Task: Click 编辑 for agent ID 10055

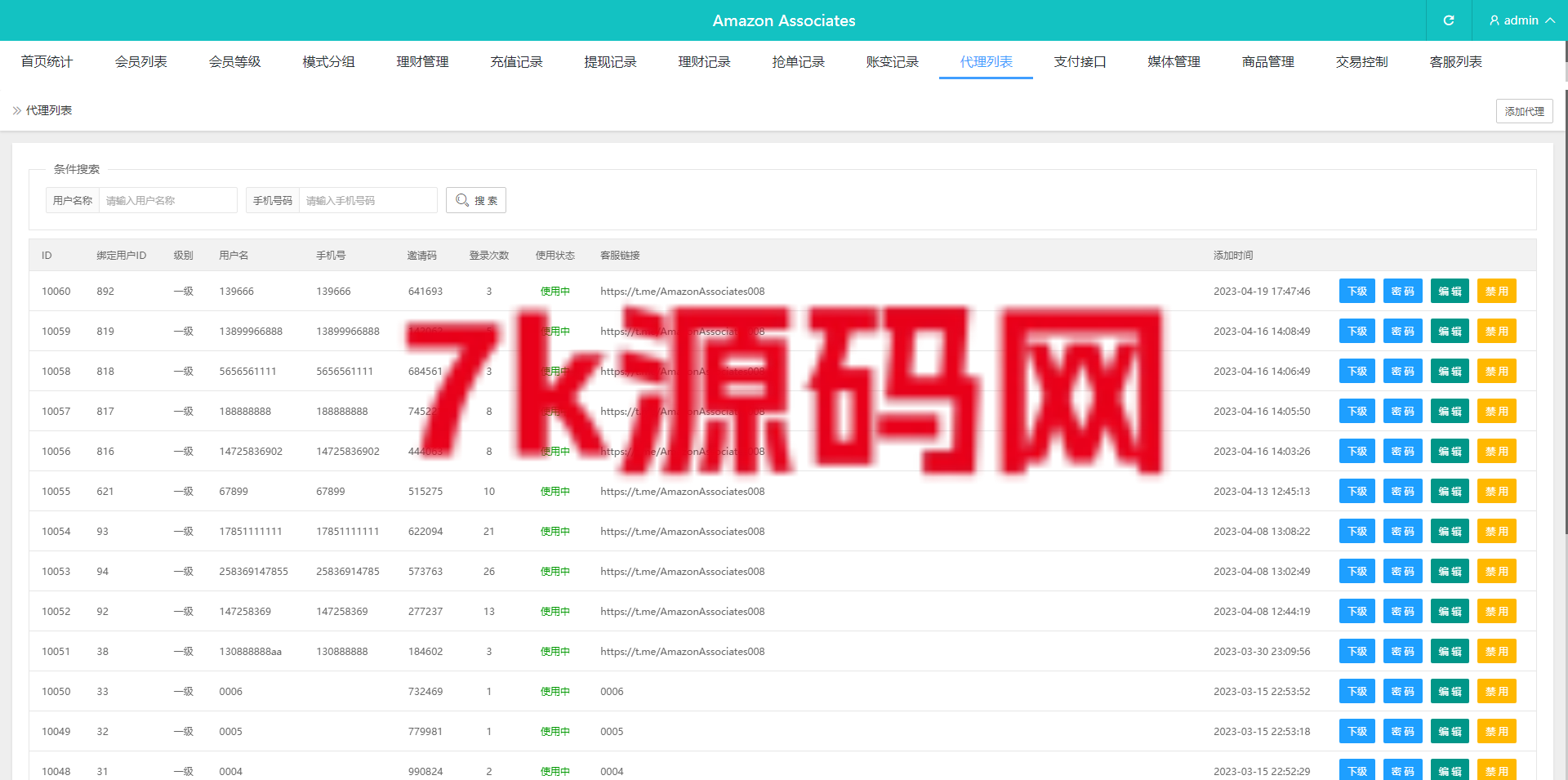Action: point(1450,491)
